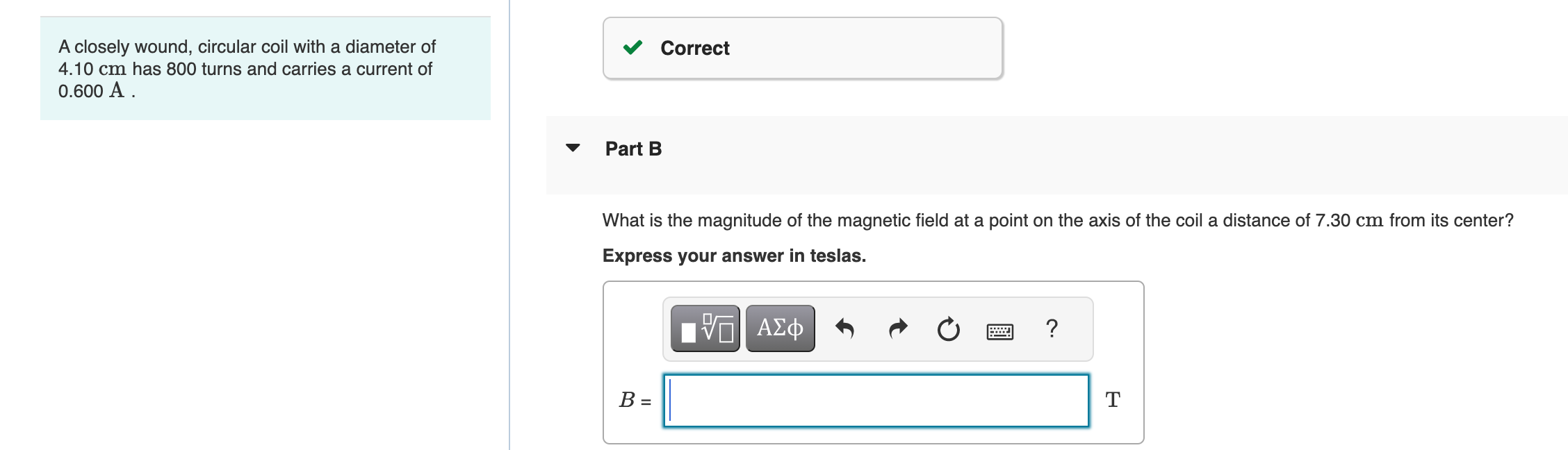Viewport: 1568px width, 450px height.
Task: Click the Correct feedback label
Action: (694, 48)
